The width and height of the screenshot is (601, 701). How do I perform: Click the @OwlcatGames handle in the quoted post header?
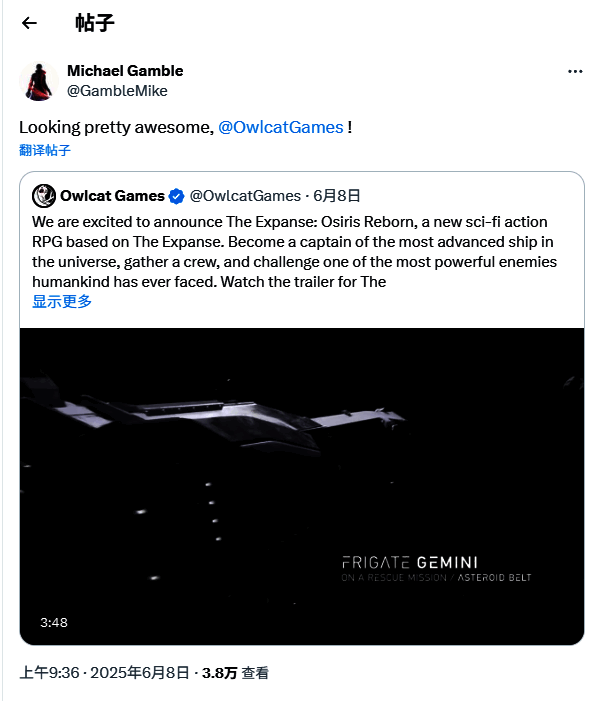(245, 195)
